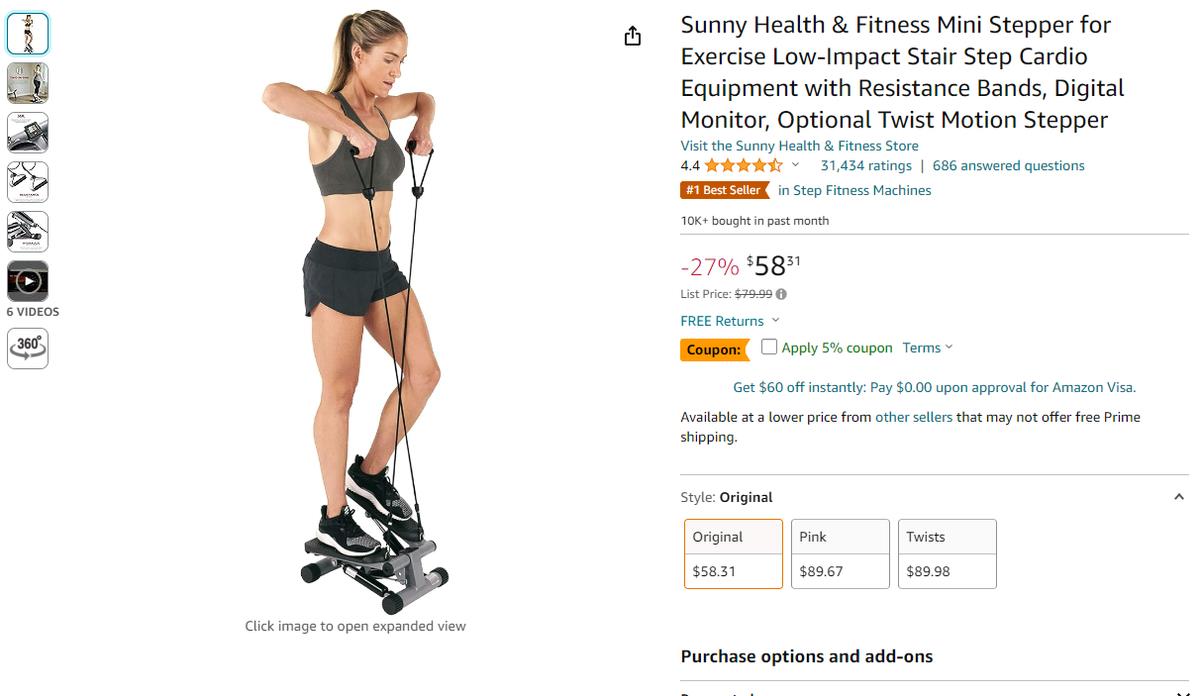
Task: Select the digital monitor close-up thumbnail
Action: click(x=28, y=133)
